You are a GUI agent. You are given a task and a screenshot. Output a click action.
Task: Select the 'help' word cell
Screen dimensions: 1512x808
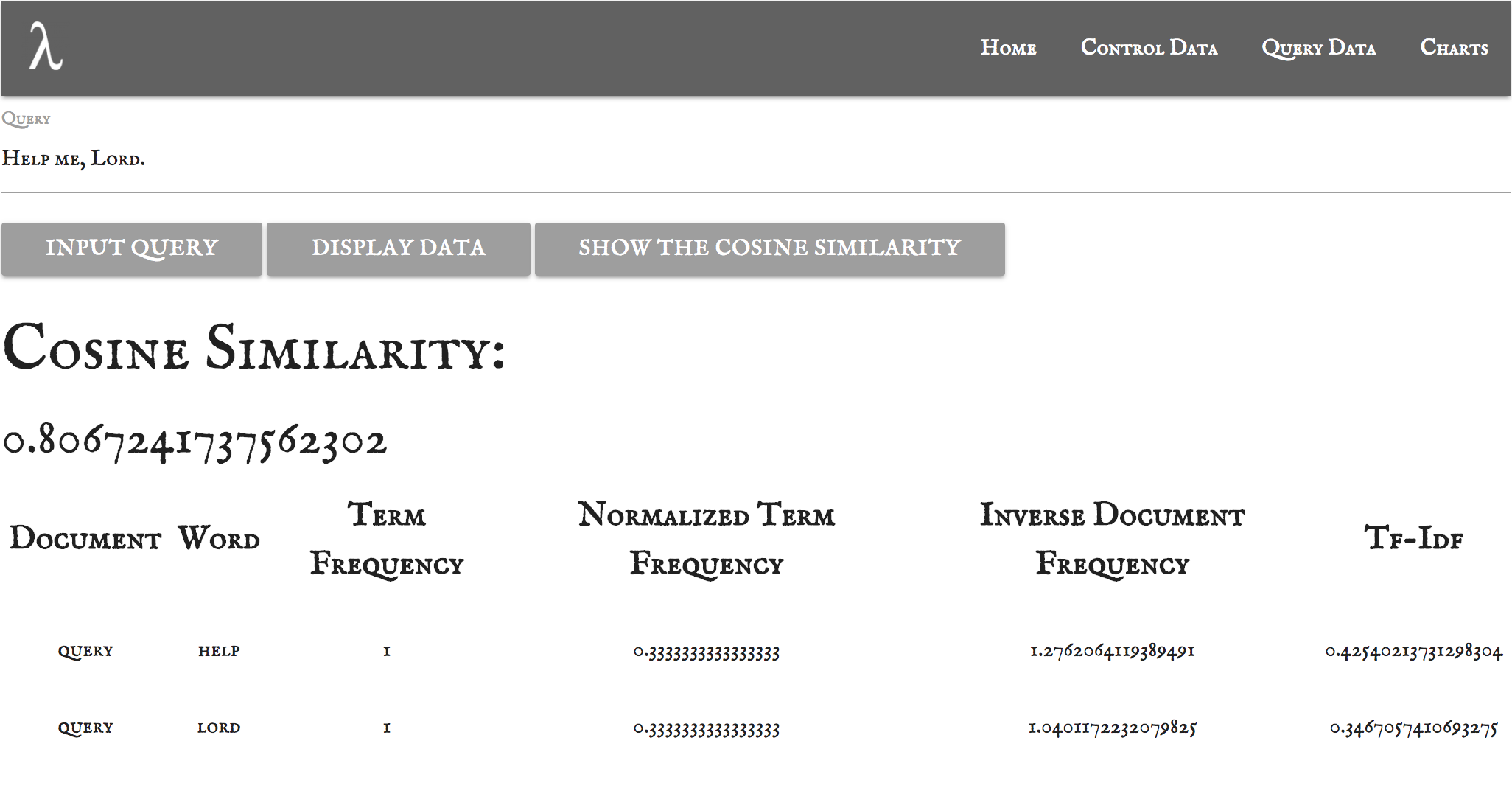tap(219, 652)
